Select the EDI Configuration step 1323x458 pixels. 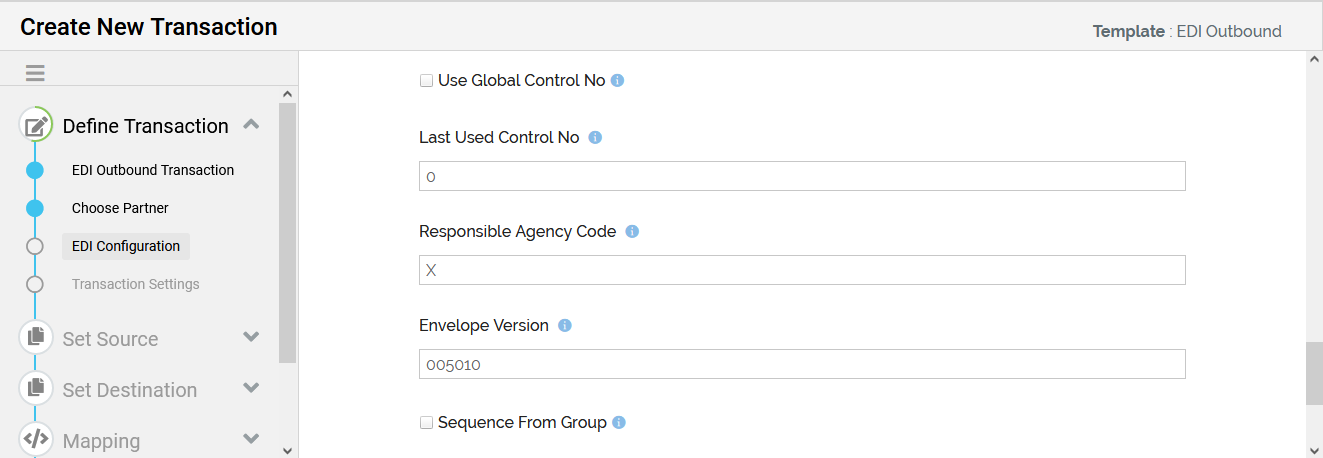126,246
